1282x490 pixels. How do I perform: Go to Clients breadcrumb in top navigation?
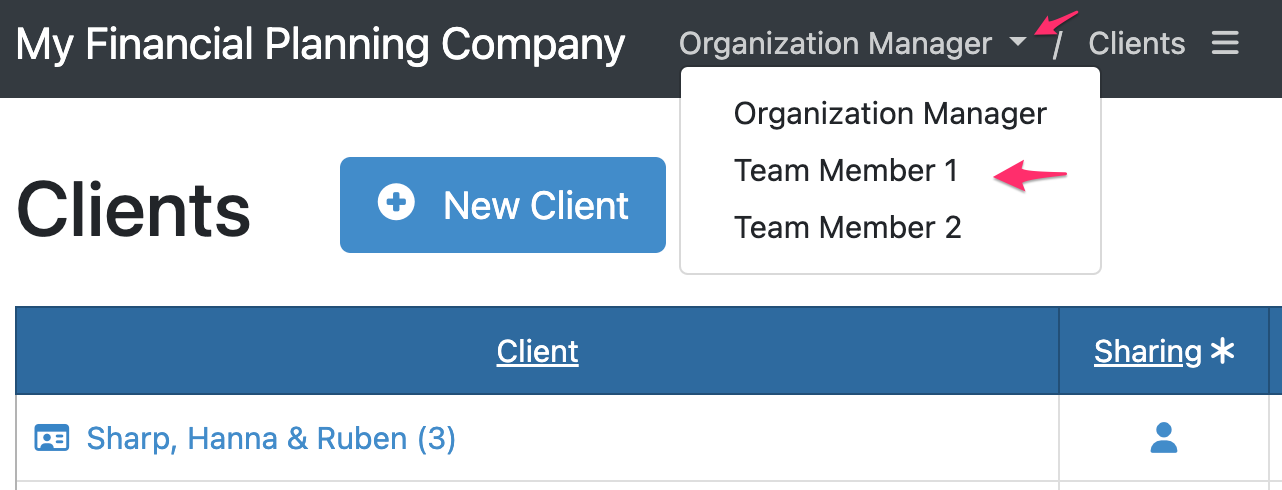pos(1137,43)
